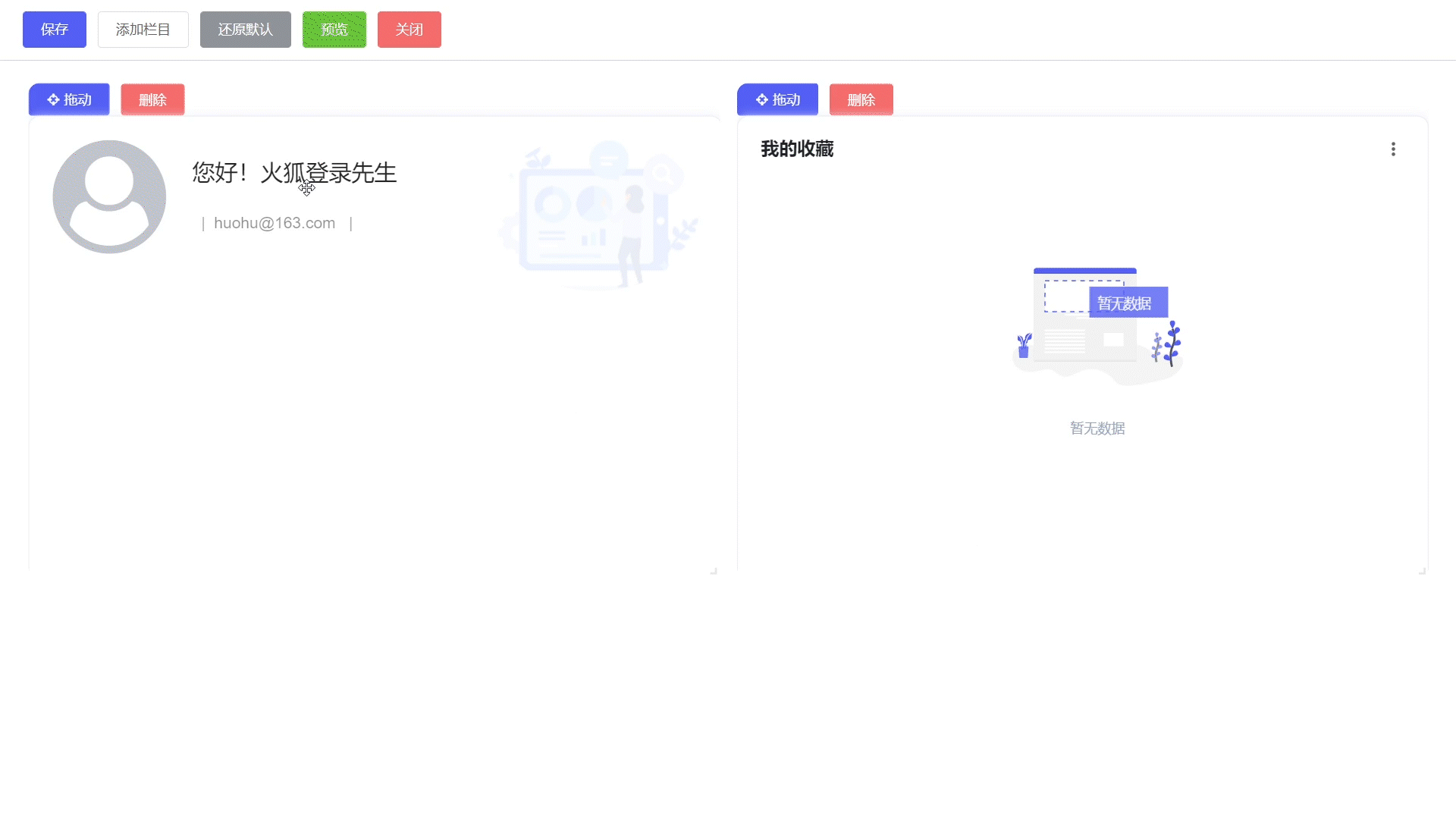Click the 保存 (Save) button
This screenshot has height=819, width=1456.
pyautogui.click(x=55, y=30)
